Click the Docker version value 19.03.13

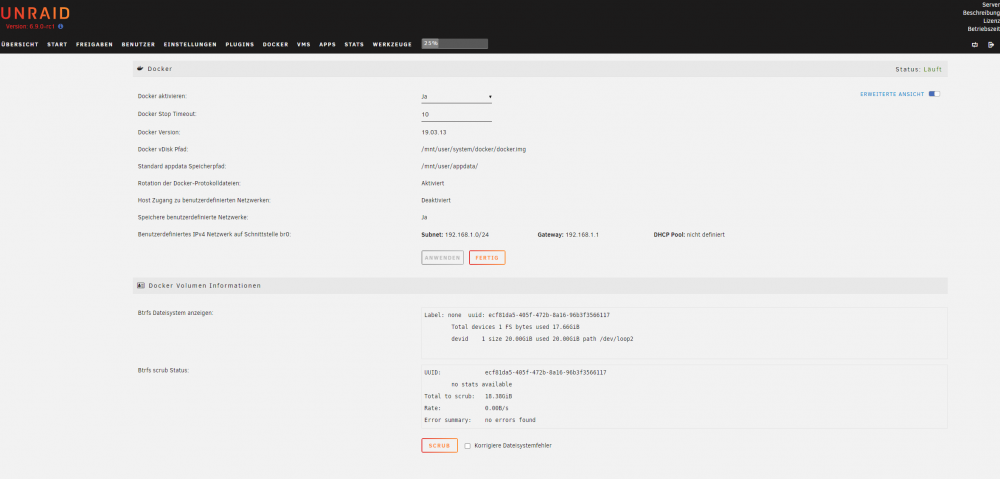click(434, 132)
